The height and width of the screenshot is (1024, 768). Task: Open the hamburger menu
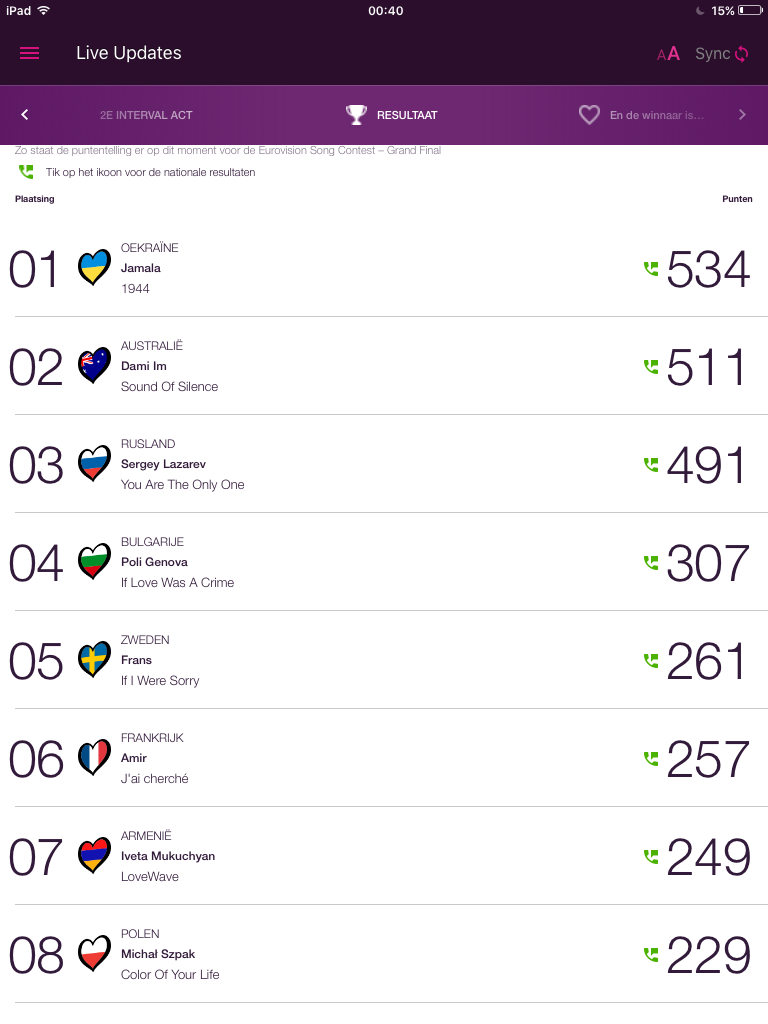click(30, 54)
